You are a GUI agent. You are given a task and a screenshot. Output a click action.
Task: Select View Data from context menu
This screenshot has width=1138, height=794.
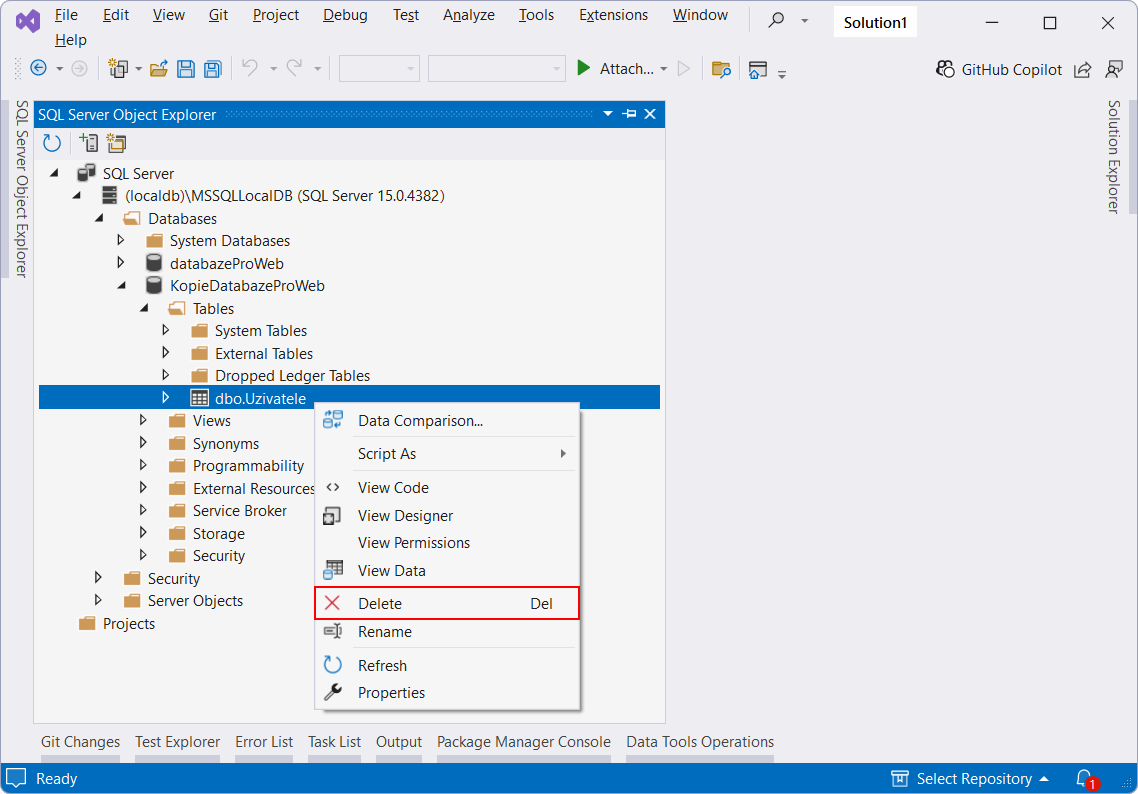(x=394, y=570)
